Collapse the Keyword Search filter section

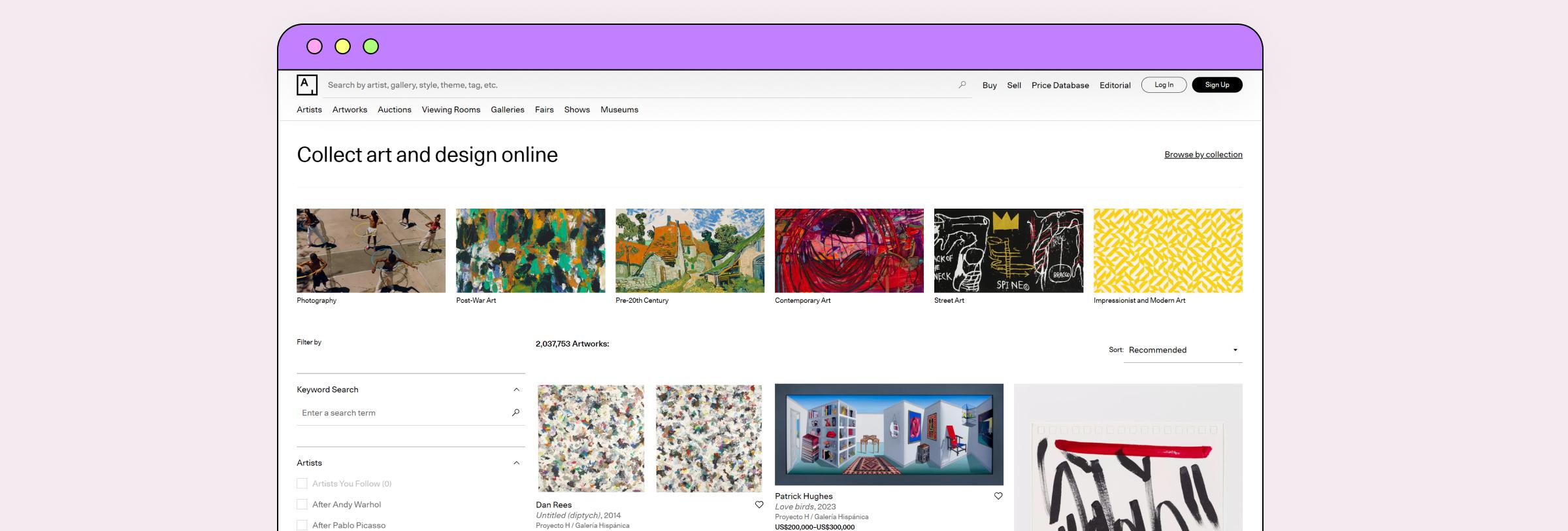(516, 390)
